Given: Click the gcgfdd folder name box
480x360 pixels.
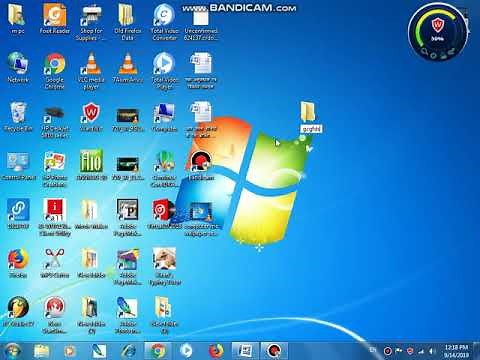Looking at the screenshot, I should (x=311, y=129).
